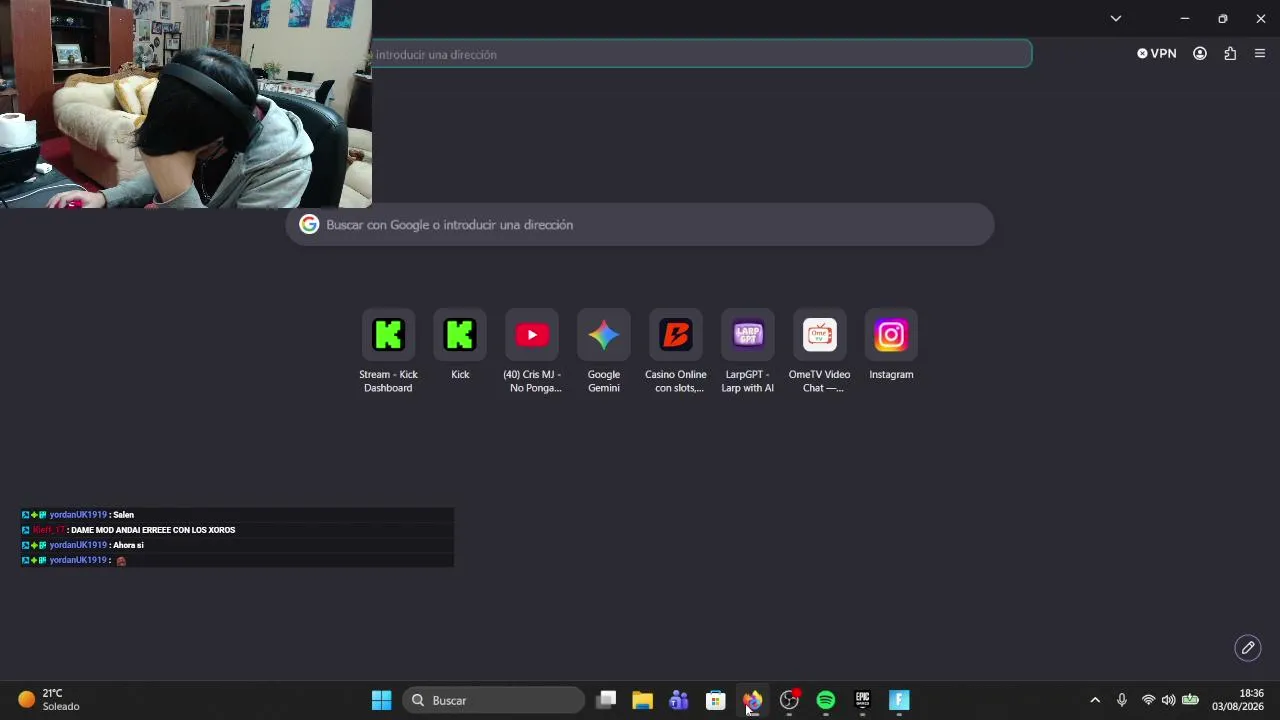The image size is (1280, 720).
Task: Close the Firefox window
Action: pos(1261,18)
